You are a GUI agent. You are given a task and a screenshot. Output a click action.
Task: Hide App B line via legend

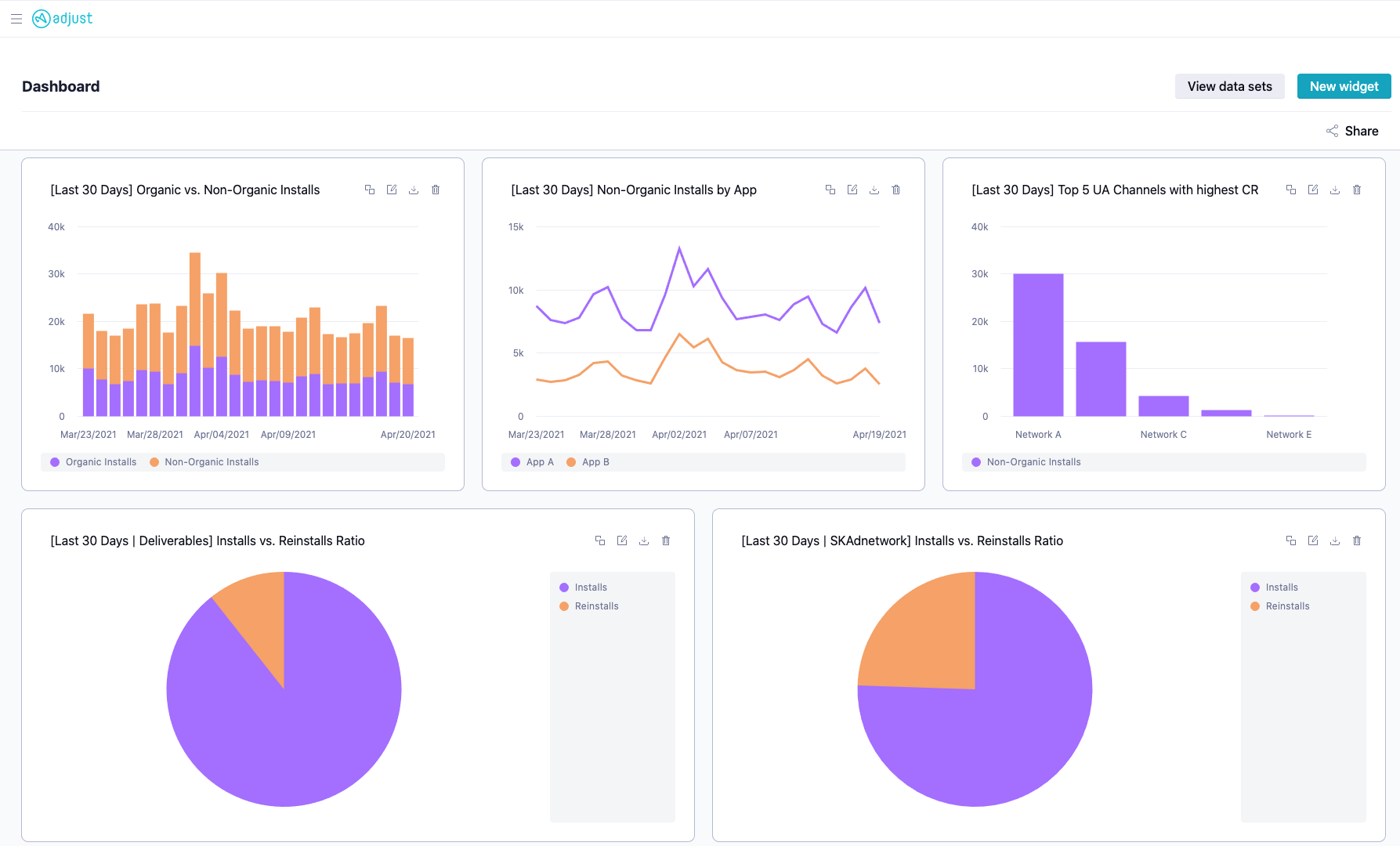point(588,462)
